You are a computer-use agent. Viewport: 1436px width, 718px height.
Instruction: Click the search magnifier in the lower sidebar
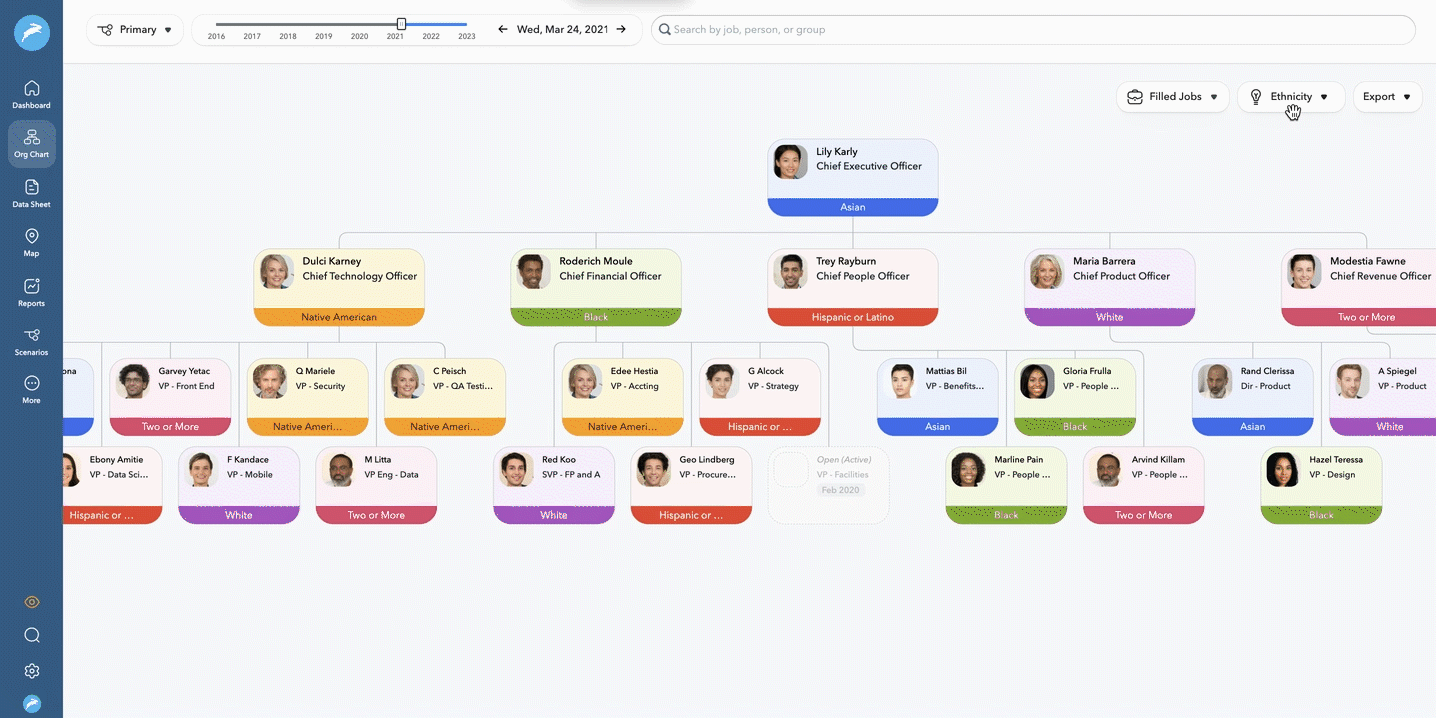point(31,635)
